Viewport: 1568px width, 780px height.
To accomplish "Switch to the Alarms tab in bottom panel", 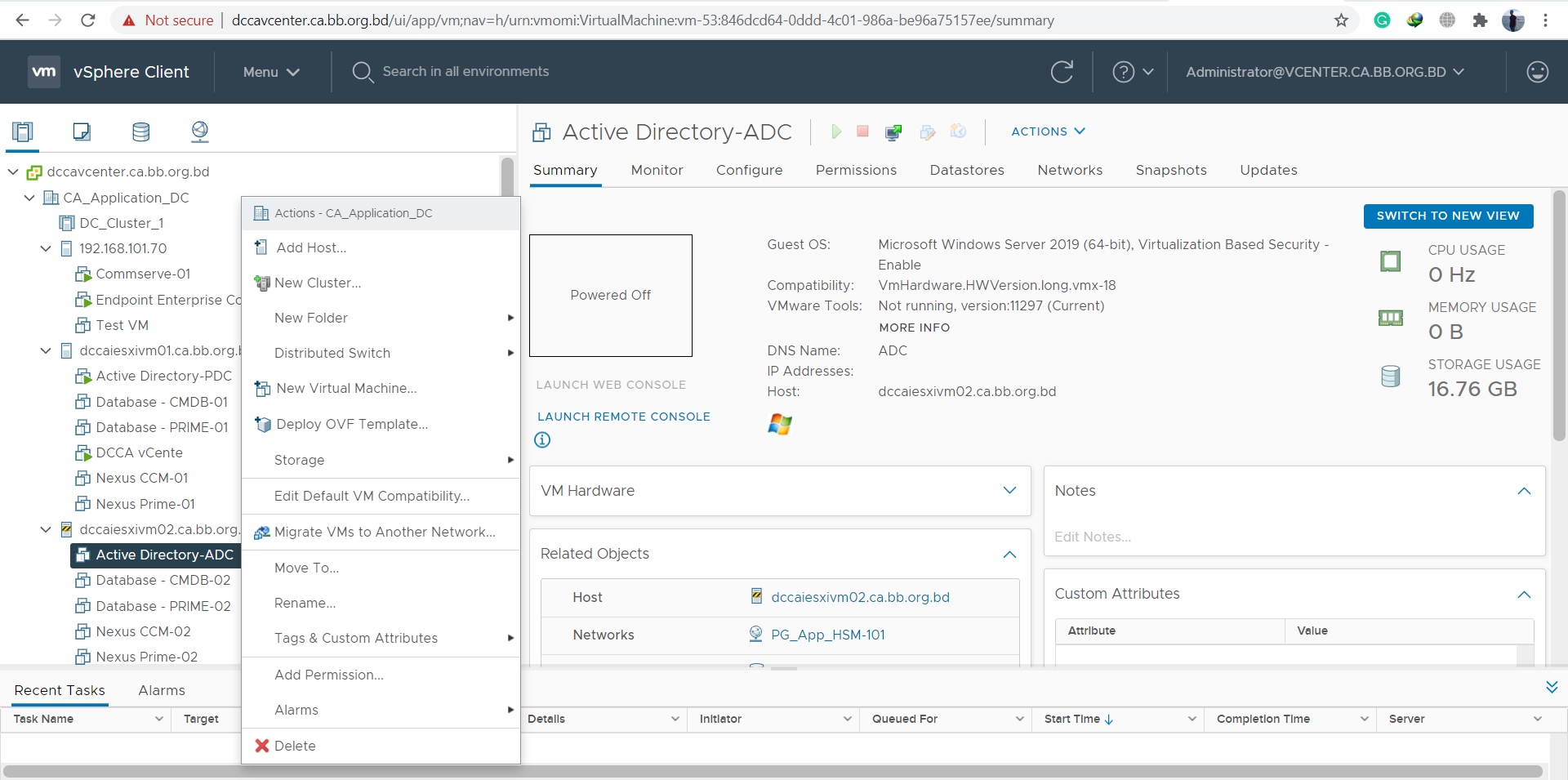I will [162, 690].
